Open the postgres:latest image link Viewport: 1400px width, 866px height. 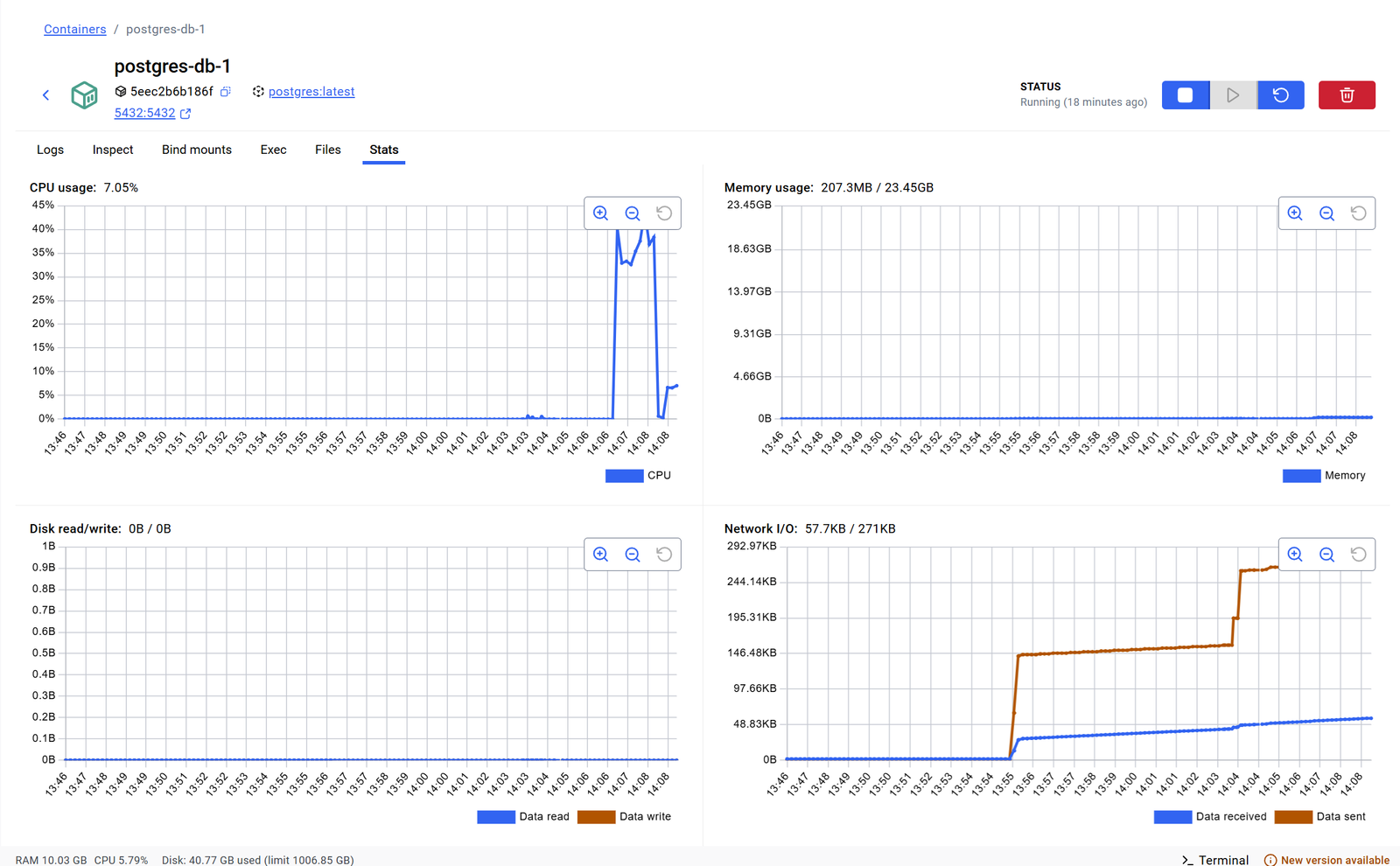point(311,92)
